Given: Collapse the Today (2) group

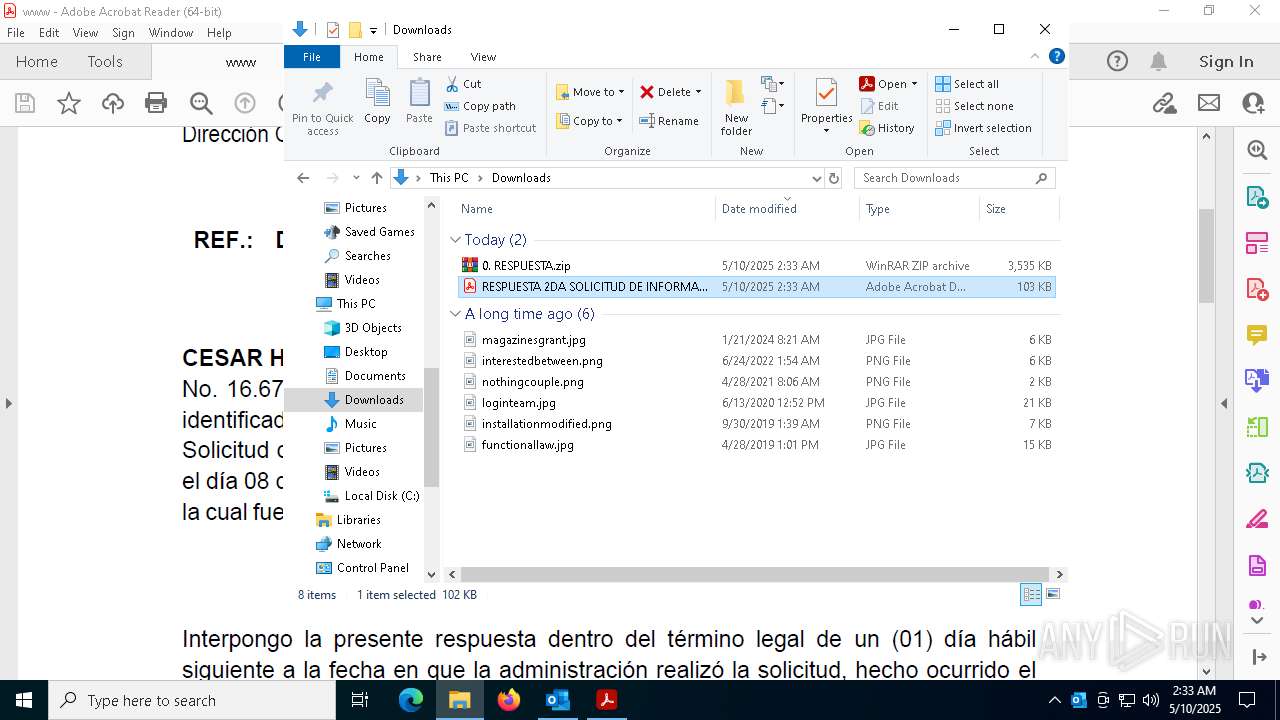Looking at the screenshot, I should click(x=456, y=240).
